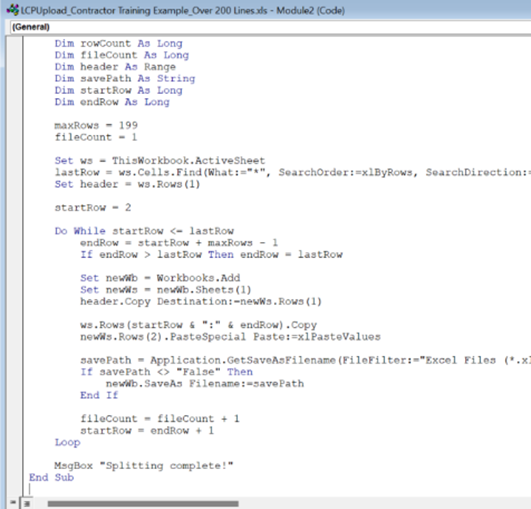This screenshot has width=531, height=509.
Task: Click the 'ws.Rows(startRow & ":" & endRow).Copy' line
Action: (x=198, y=325)
